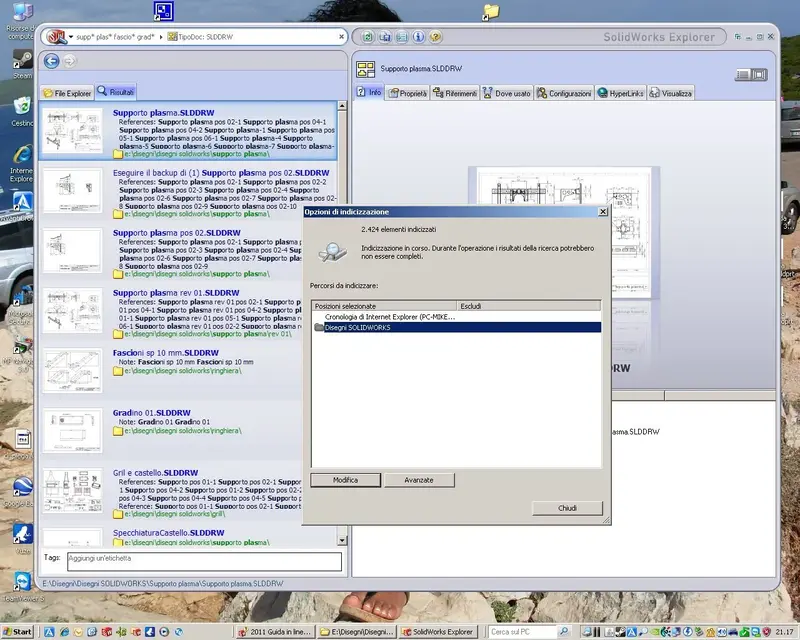Screen dimensions: 800x640
Task: Open the folder shortcut on the desktop top
Action: coord(491,12)
